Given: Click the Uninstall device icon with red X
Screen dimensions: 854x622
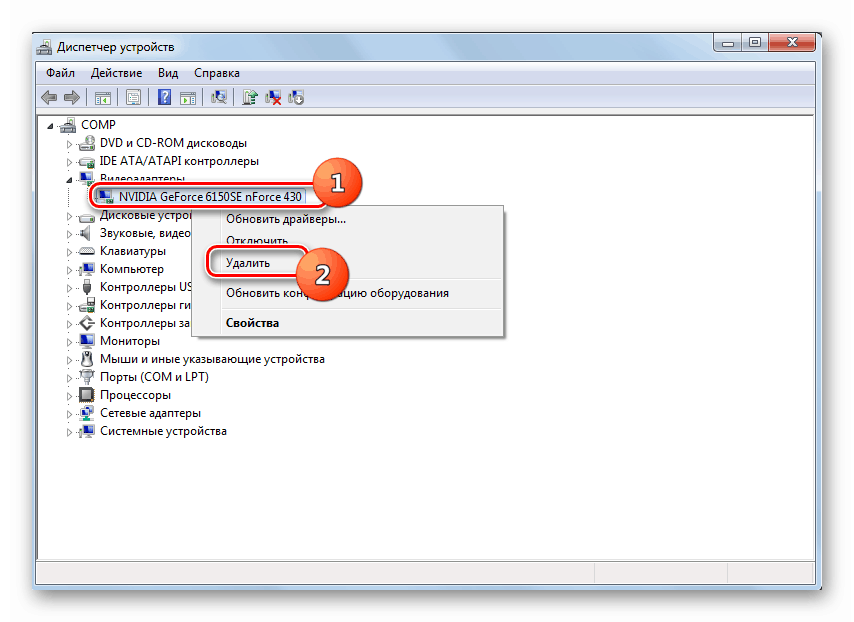Looking at the screenshot, I should [273, 98].
